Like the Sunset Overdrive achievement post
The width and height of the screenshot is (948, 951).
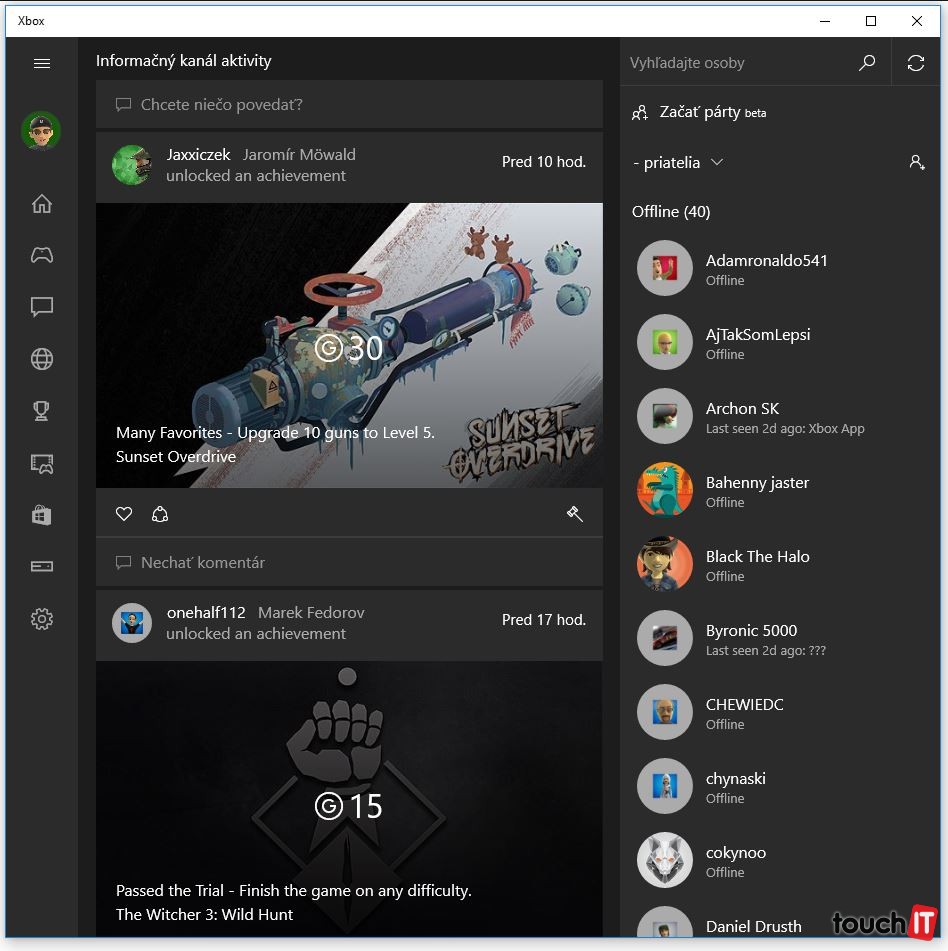click(x=124, y=514)
